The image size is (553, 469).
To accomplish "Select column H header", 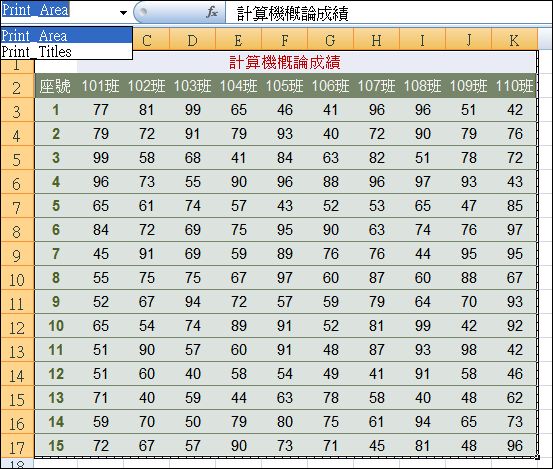I will (x=376, y=40).
